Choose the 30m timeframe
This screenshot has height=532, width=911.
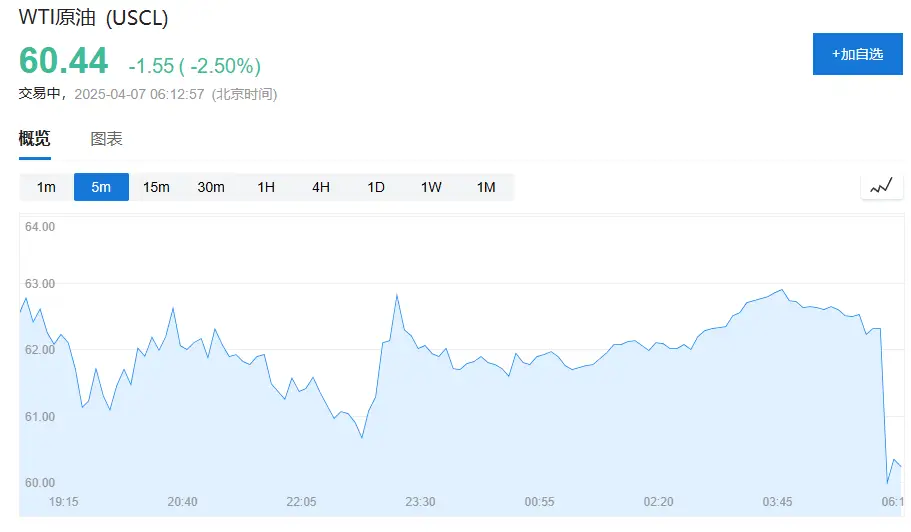click(x=211, y=187)
